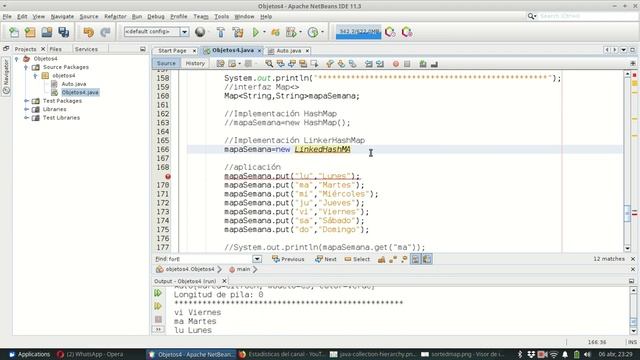This screenshot has height=360, width=640.
Task: Click the Uncomment editor toolbar icon
Action: [434, 64]
